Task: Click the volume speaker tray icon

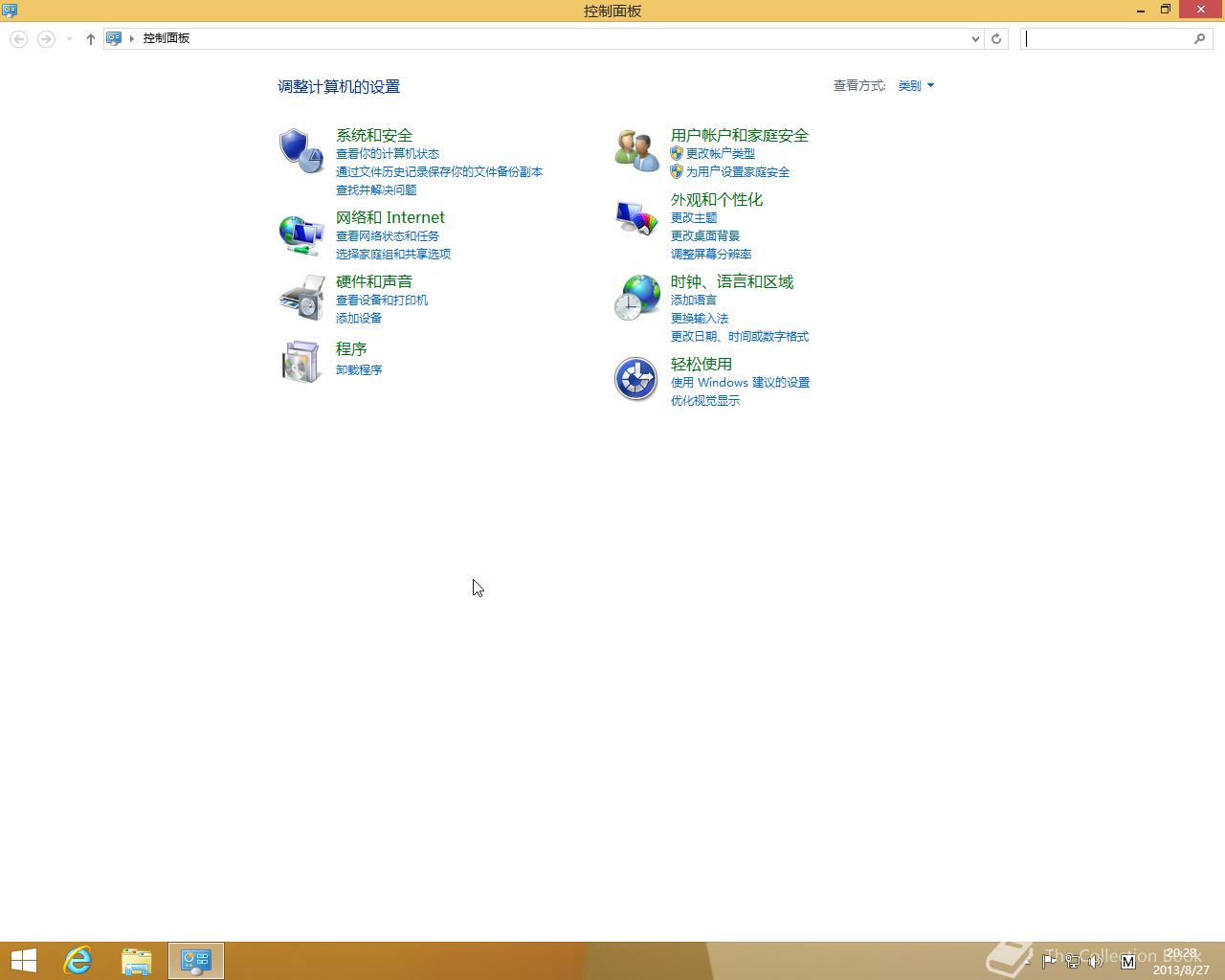Action: click(1096, 962)
